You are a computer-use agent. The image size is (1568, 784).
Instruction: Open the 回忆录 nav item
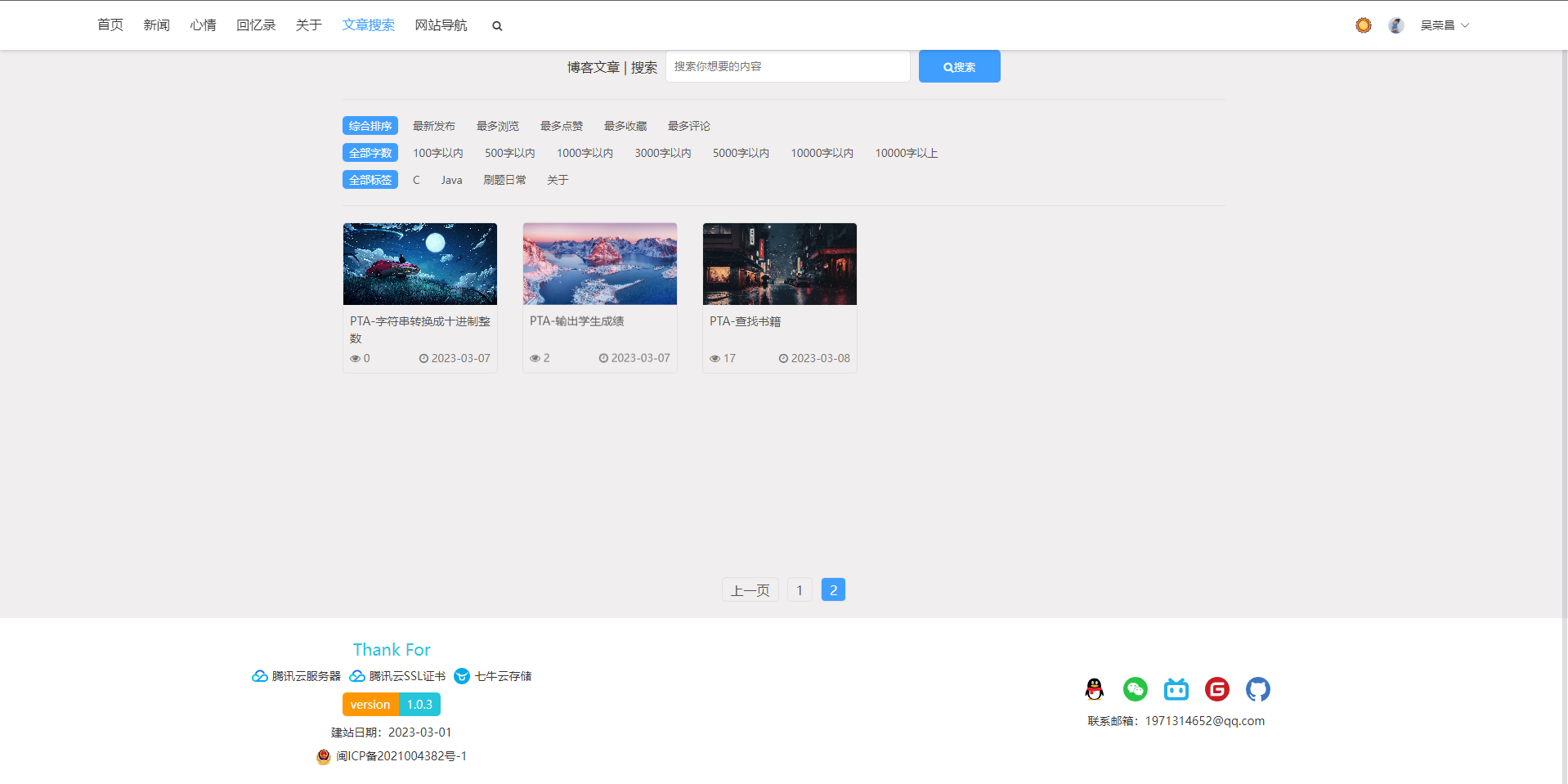pos(257,25)
